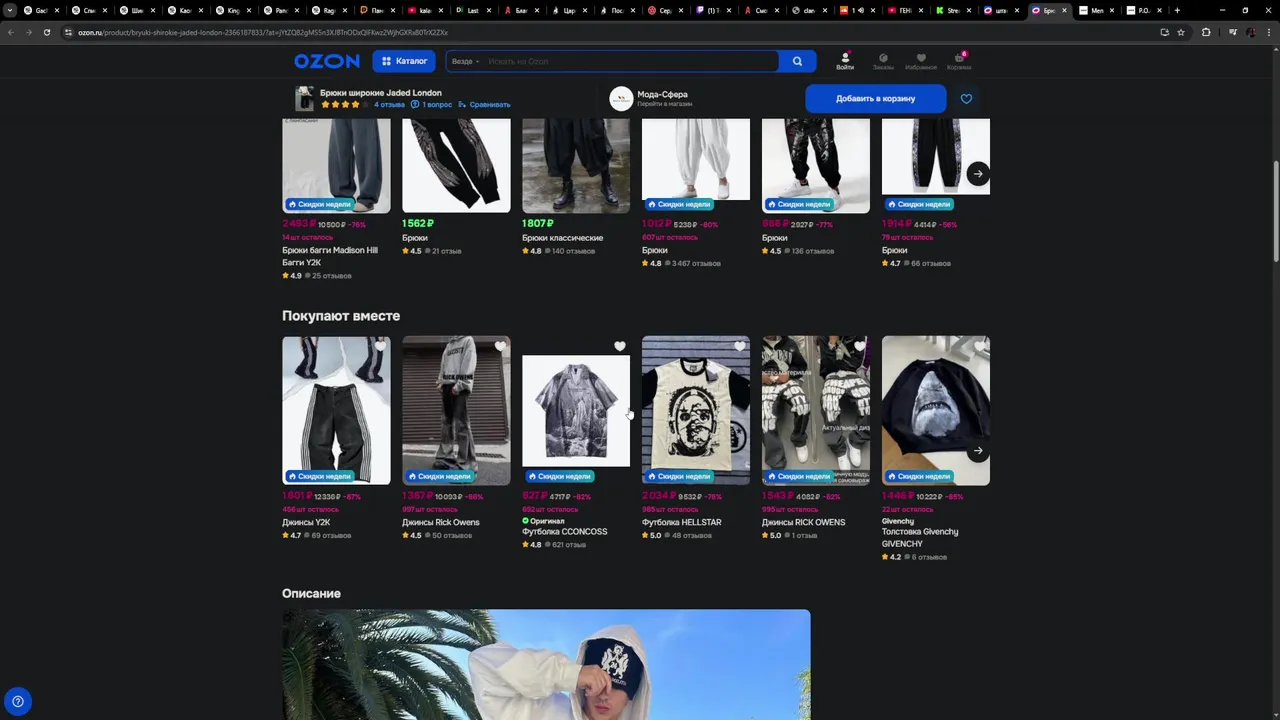Open the Заказы orders icon
The image size is (1280, 720).
point(883,61)
